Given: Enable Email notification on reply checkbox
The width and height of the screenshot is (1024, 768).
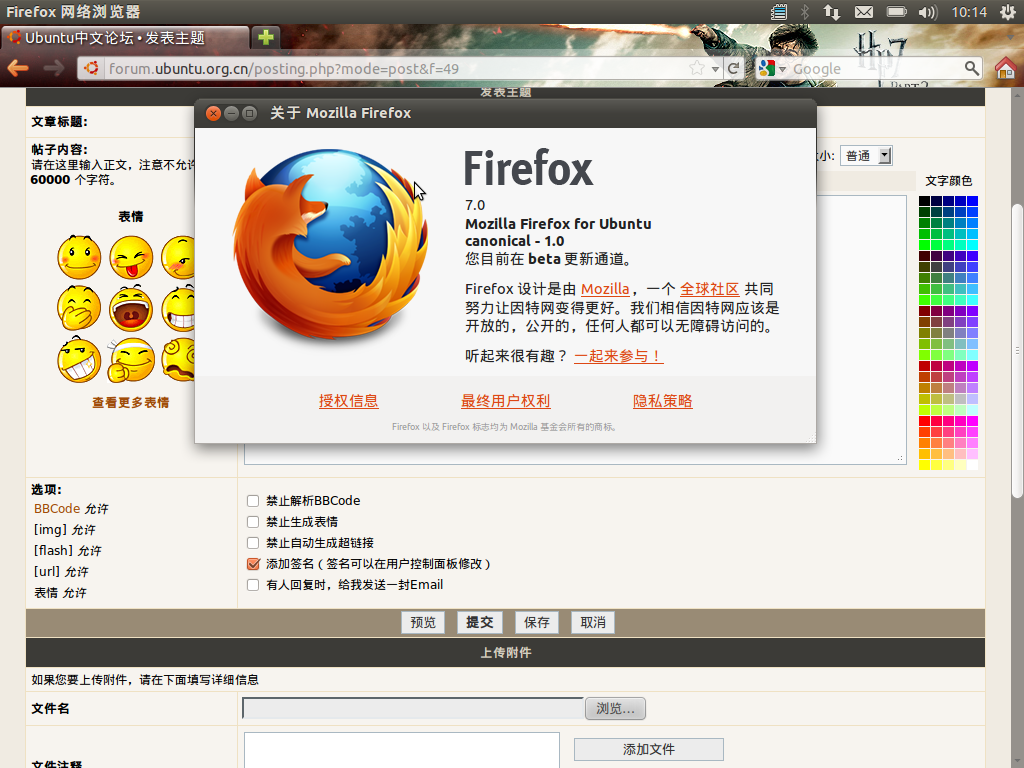Looking at the screenshot, I should coord(253,584).
